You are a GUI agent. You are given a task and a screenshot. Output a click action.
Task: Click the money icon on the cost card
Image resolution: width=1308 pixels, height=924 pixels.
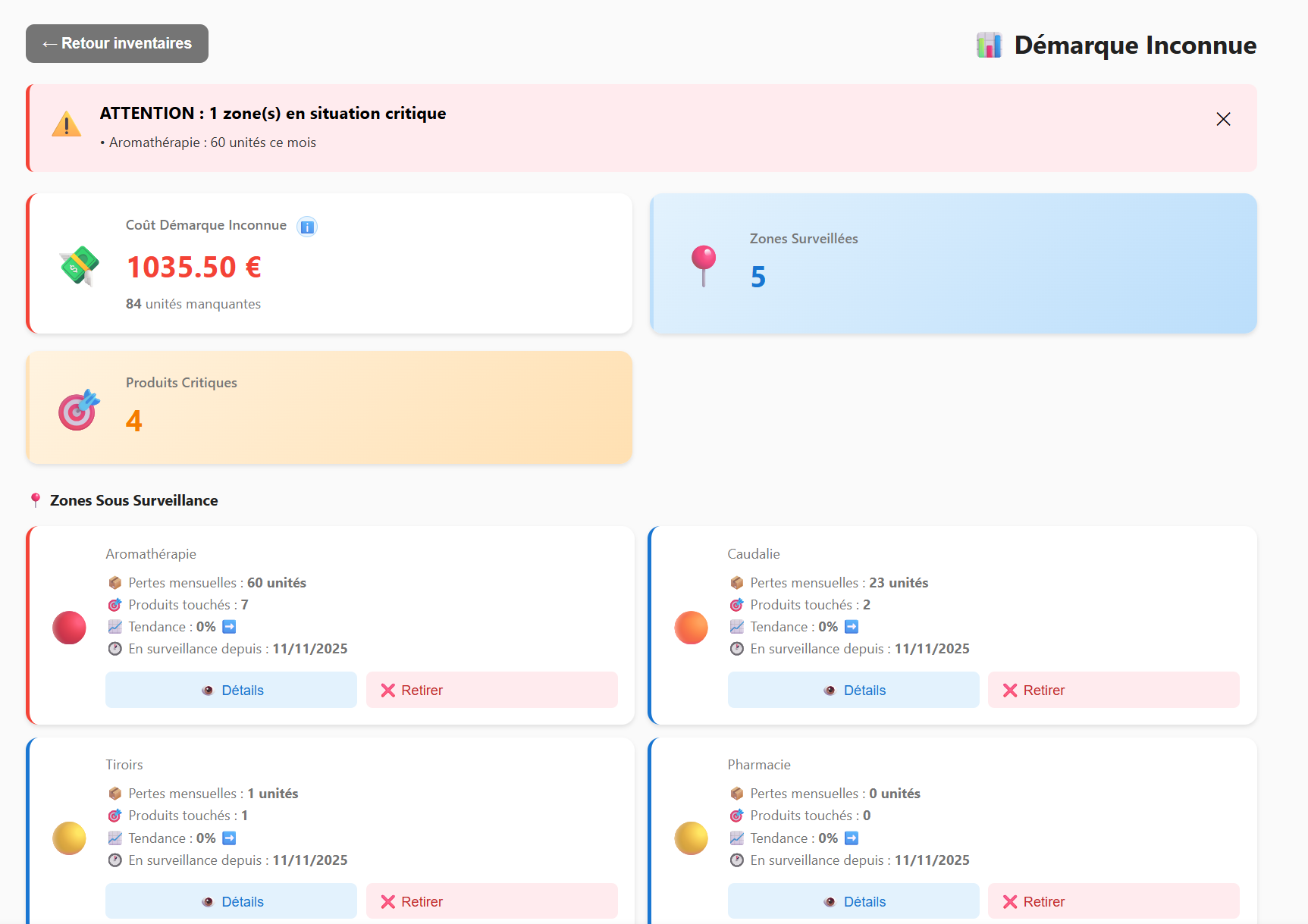[78, 265]
